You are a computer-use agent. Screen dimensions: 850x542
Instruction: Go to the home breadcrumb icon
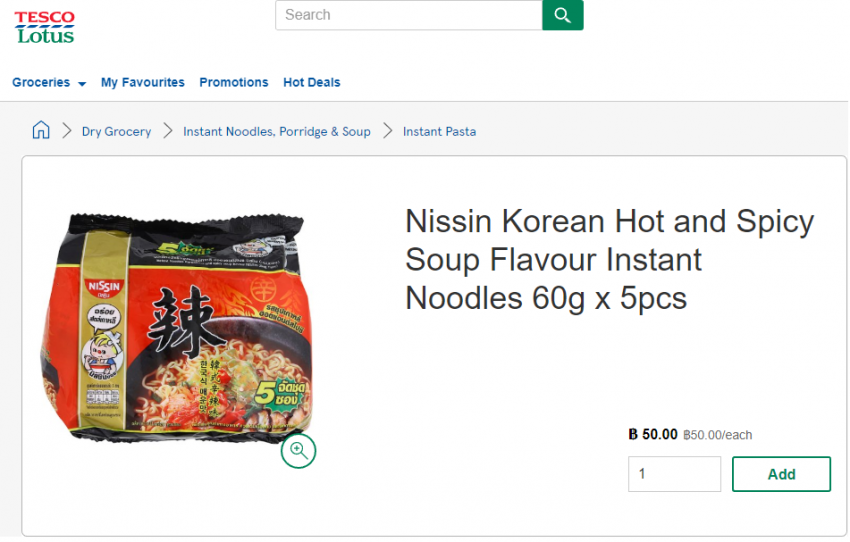tap(41, 131)
